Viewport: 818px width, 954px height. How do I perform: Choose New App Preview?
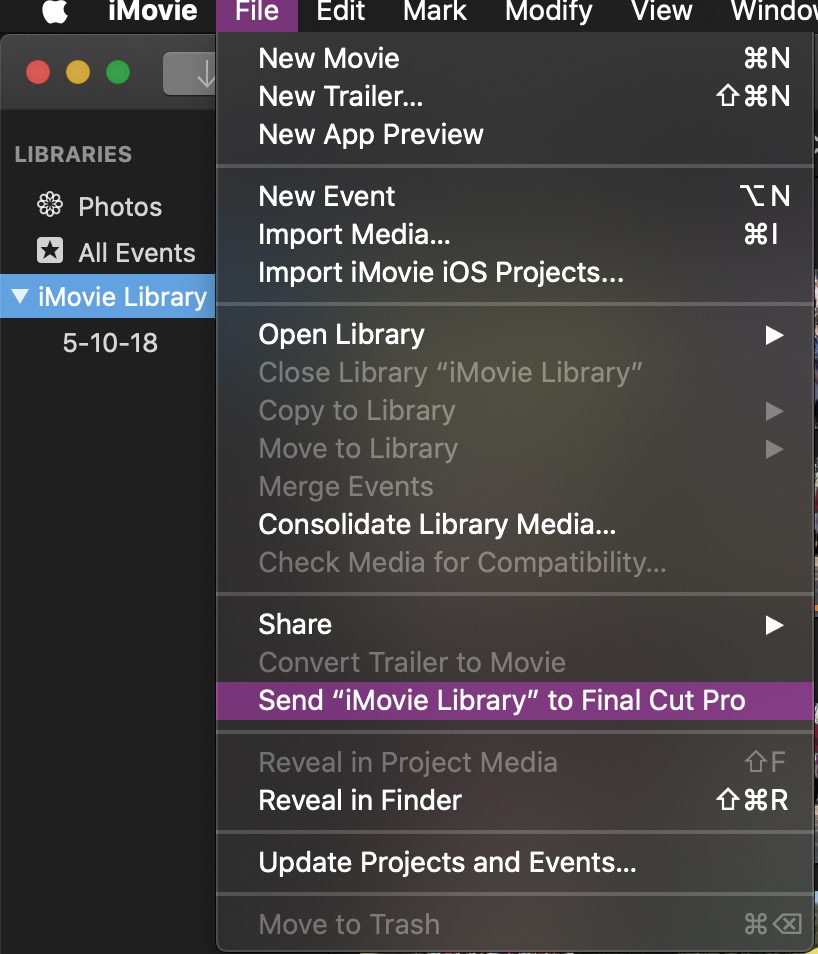(x=371, y=134)
